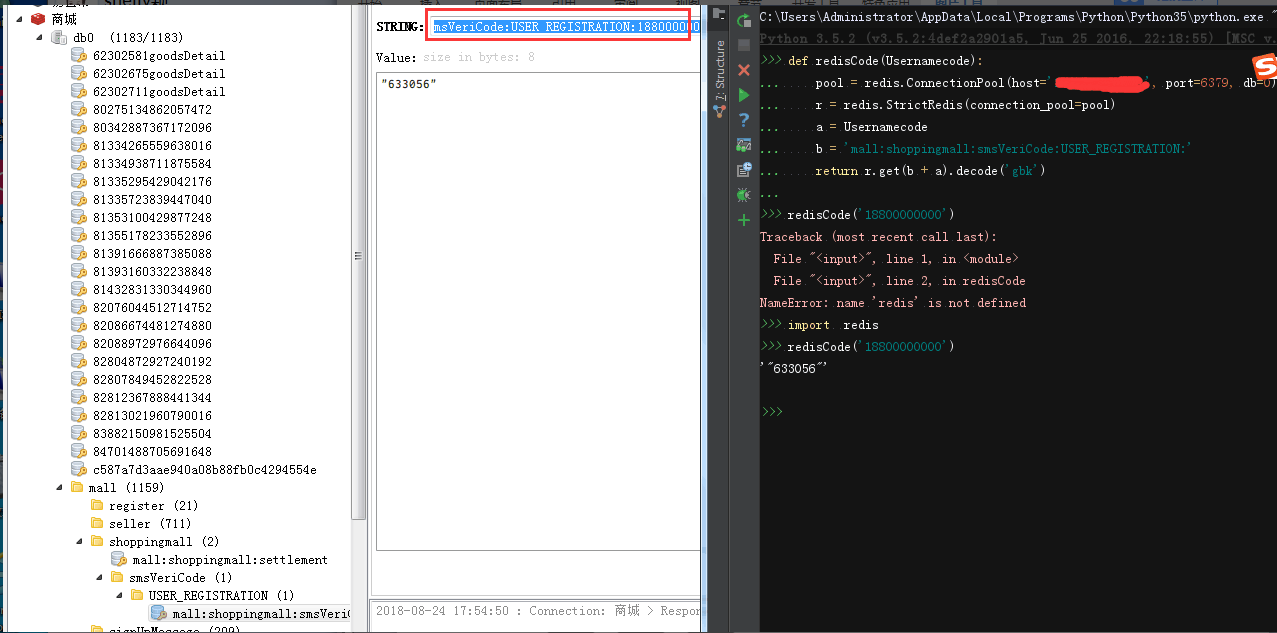Select key 82076044512714752
The image size is (1277, 633).
[152, 307]
